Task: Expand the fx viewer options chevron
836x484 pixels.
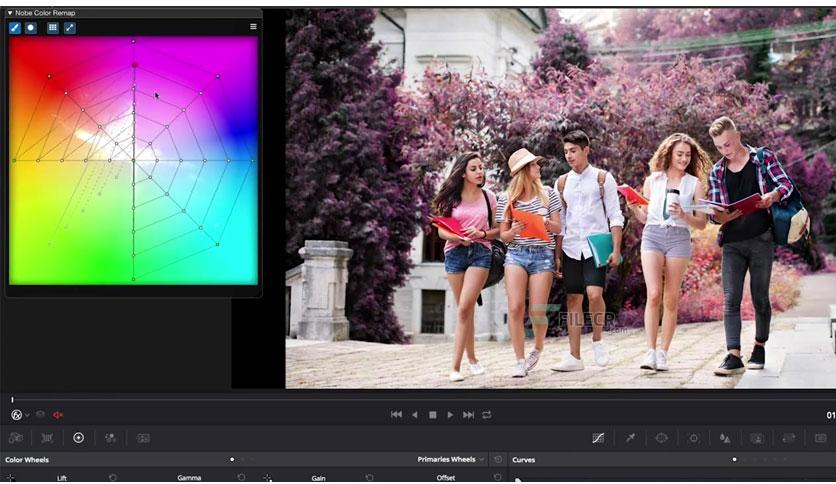Action: [27, 415]
